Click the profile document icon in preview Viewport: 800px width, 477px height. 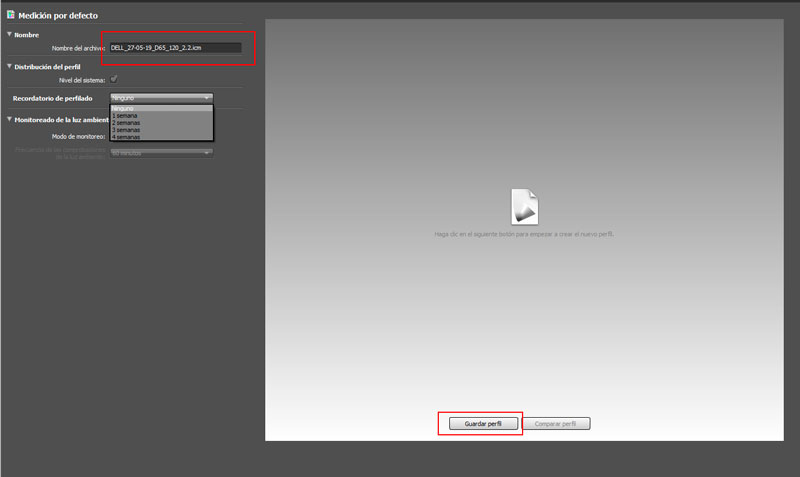(525, 206)
